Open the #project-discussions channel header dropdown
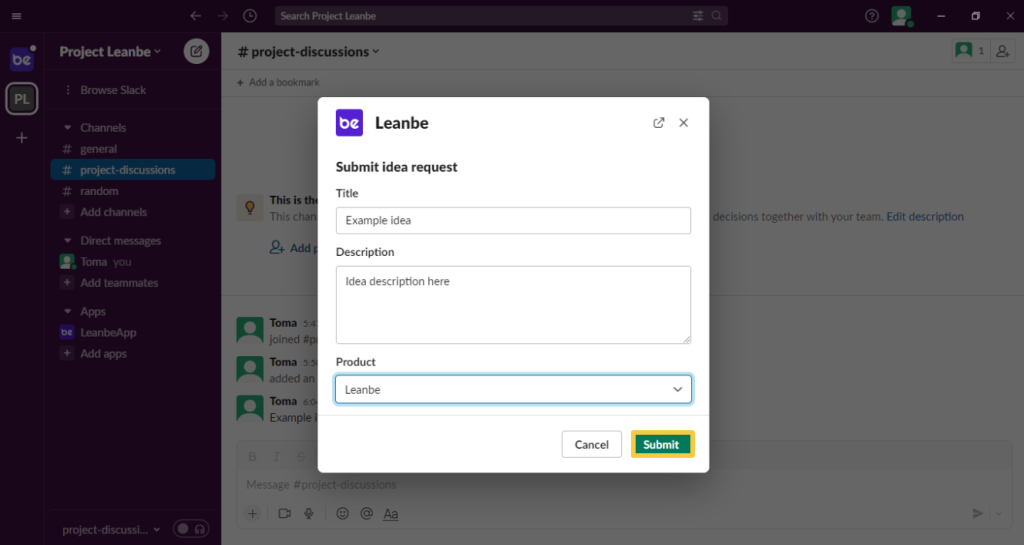The height and width of the screenshot is (545, 1024). [x=309, y=52]
